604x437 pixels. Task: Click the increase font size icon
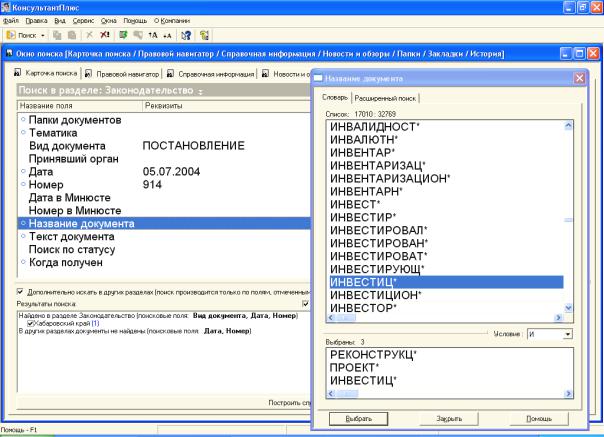(x=153, y=35)
